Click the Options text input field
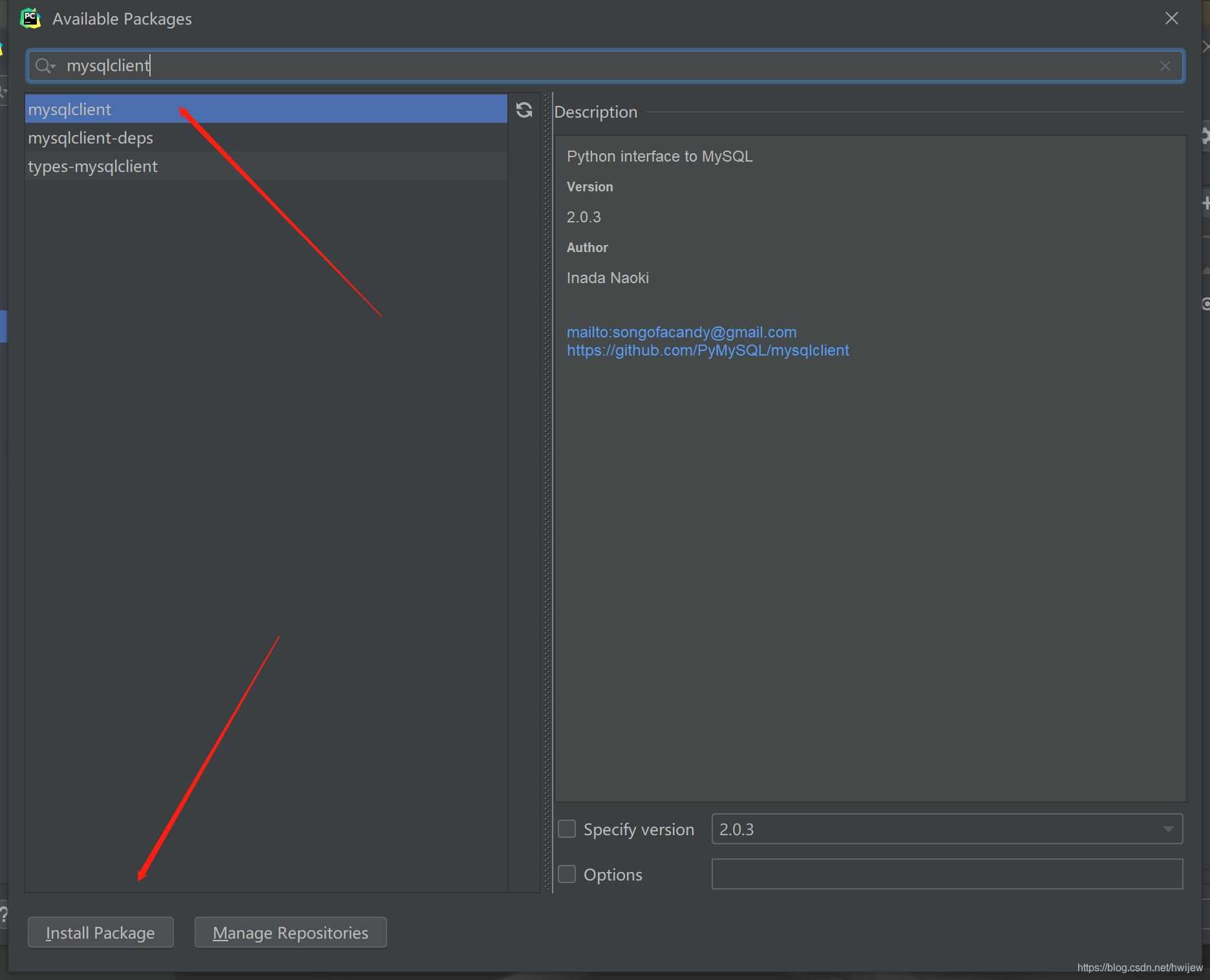The width and height of the screenshot is (1210, 980). [x=947, y=874]
